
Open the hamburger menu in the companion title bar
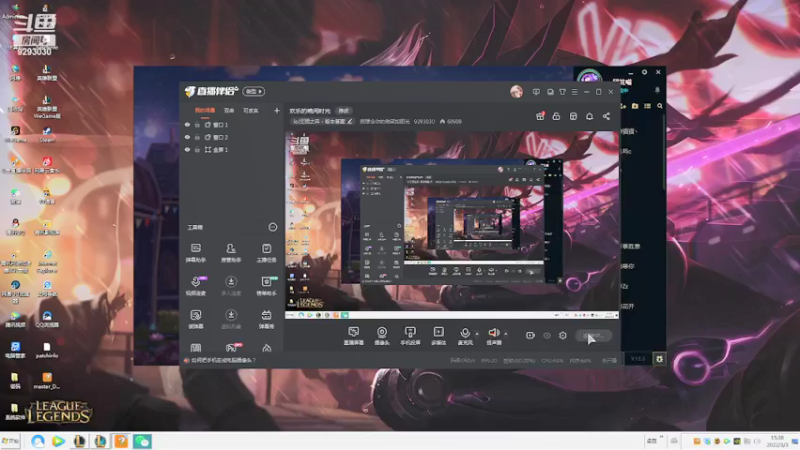coord(574,92)
